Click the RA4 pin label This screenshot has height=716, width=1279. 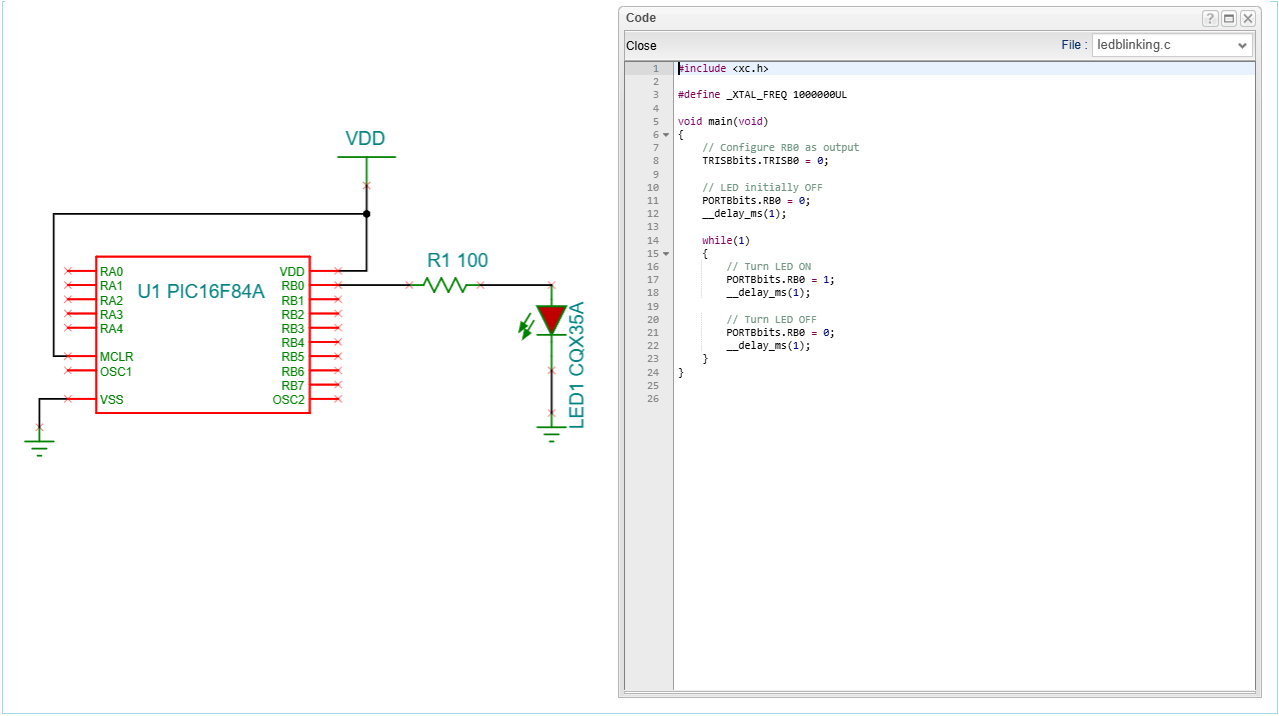[x=111, y=329]
